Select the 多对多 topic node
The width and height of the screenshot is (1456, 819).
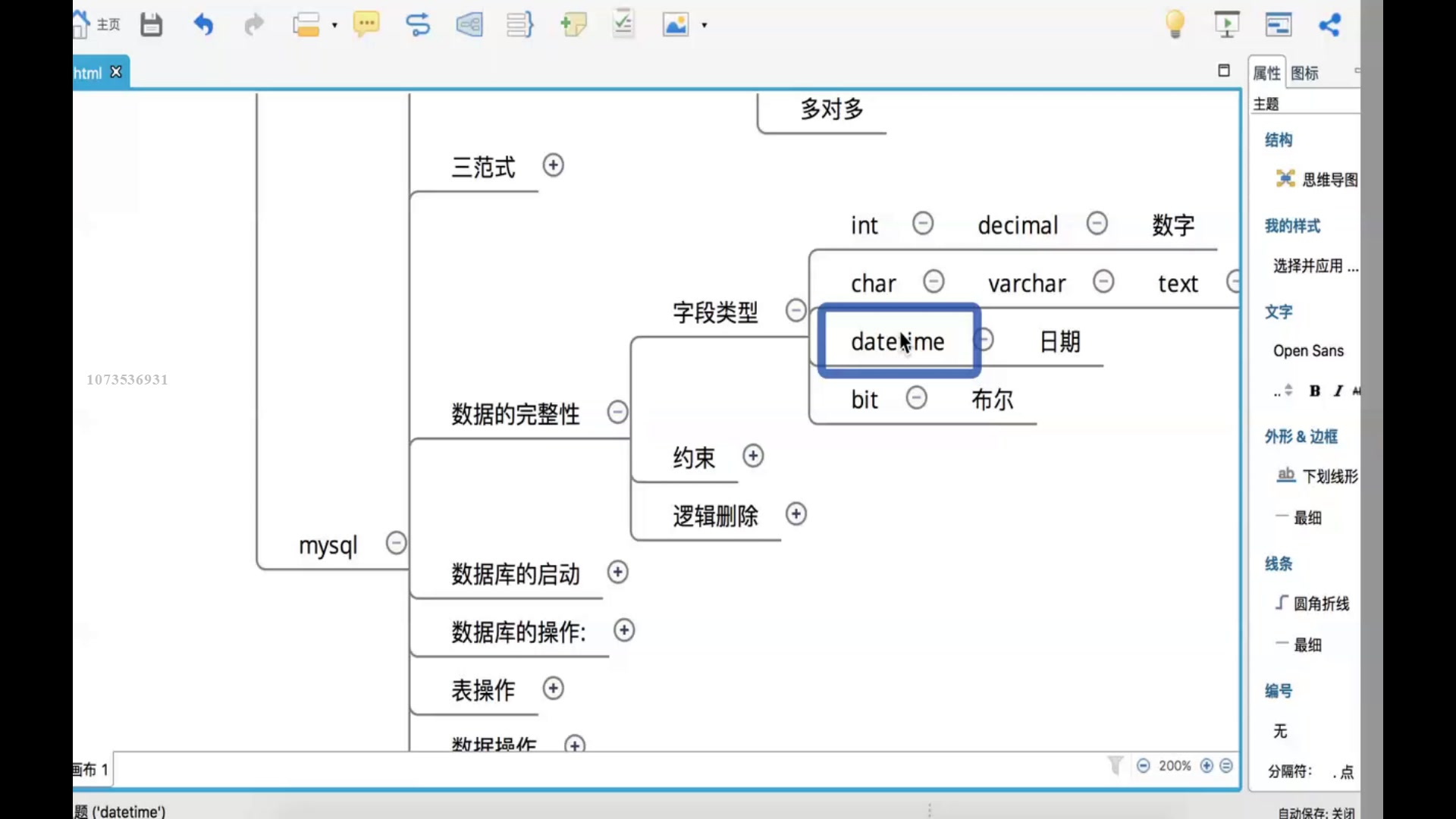[x=832, y=109]
